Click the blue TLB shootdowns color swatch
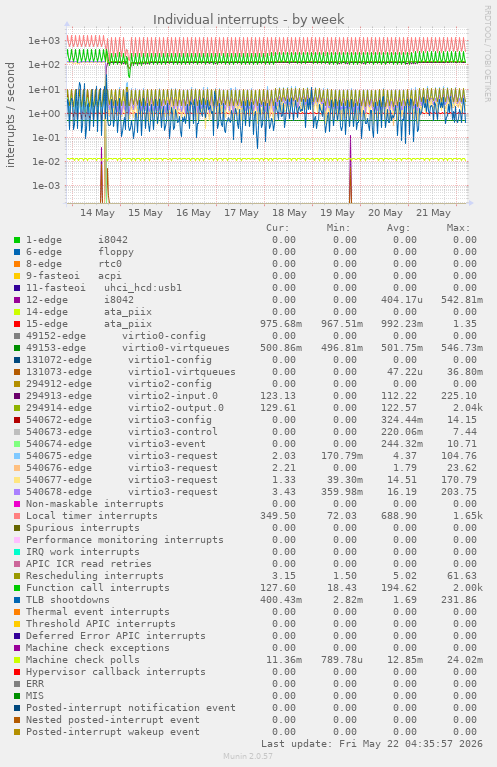The image size is (497, 767). [17, 600]
